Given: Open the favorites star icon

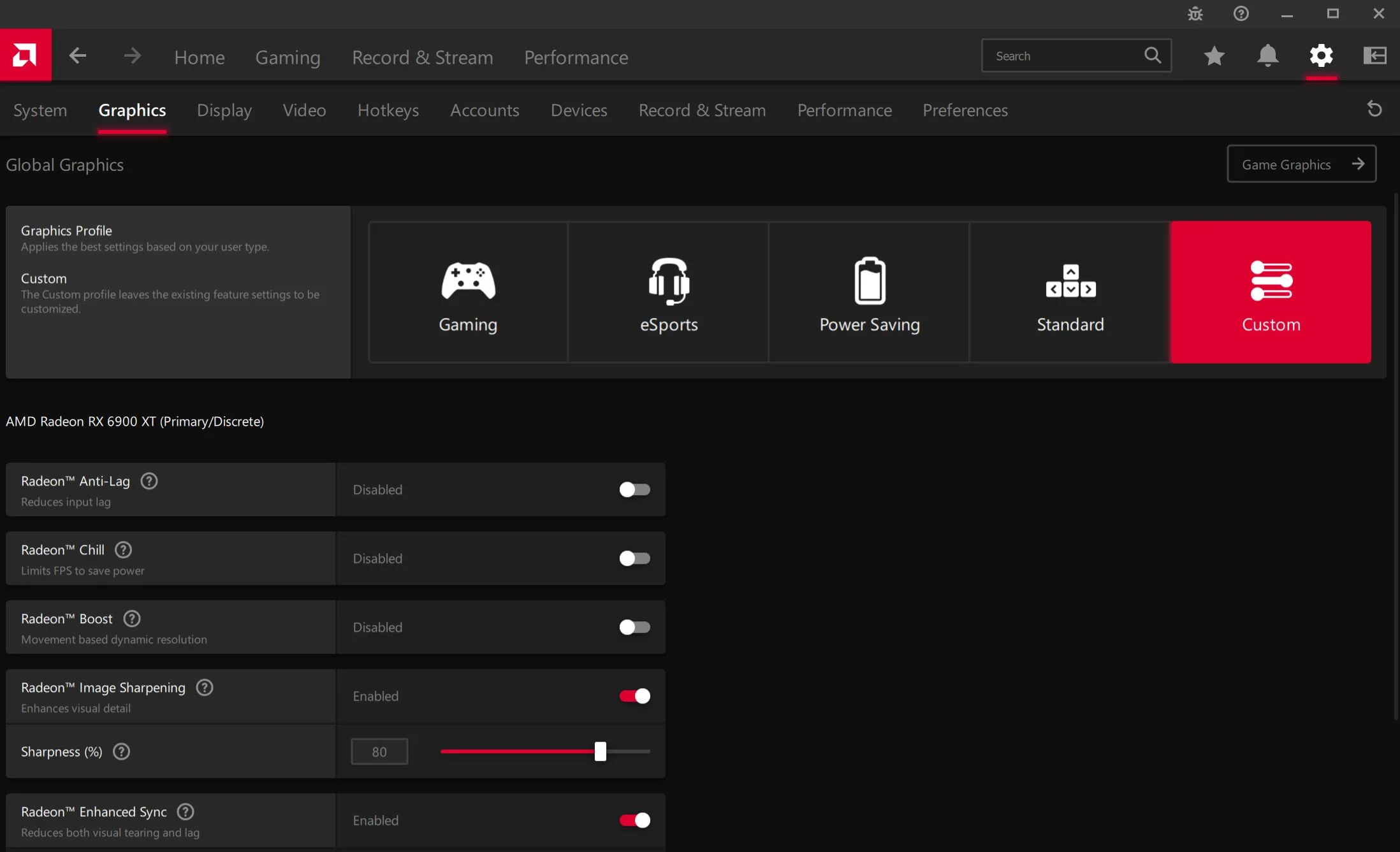Looking at the screenshot, I should [1214, 56].
